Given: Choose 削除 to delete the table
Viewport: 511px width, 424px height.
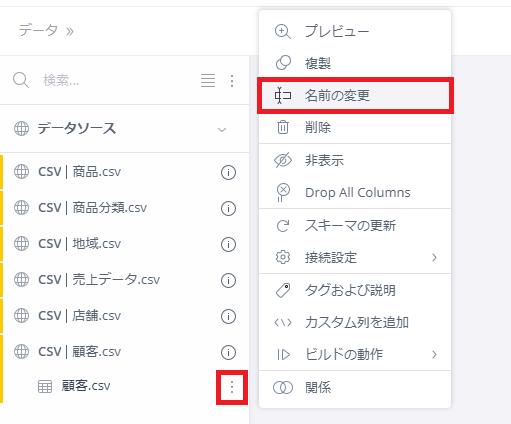Looking at the screenshot, I should 355,128.
